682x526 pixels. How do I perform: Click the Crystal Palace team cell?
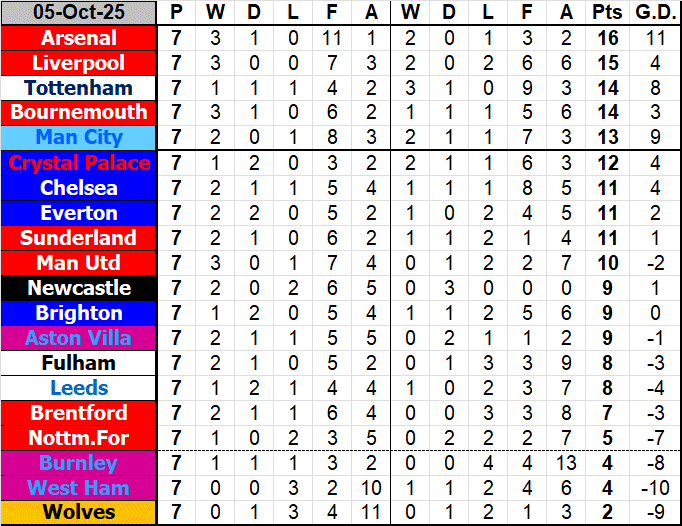click(x=79, y=163)
